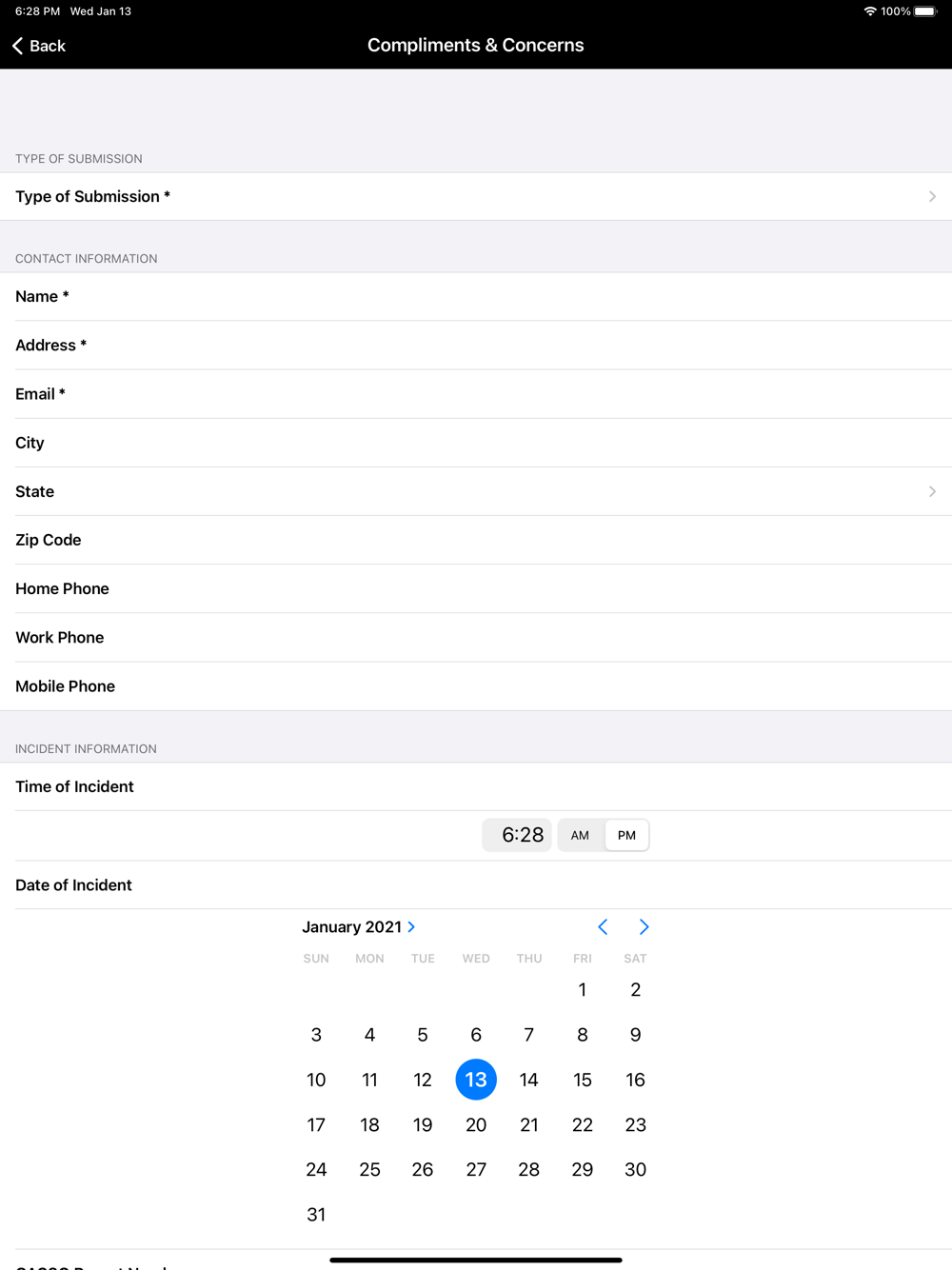Tap 25 in the calendar grid
This screenshot has width=952, height=1270.
pyautogui.click(x=369, y=1170)
